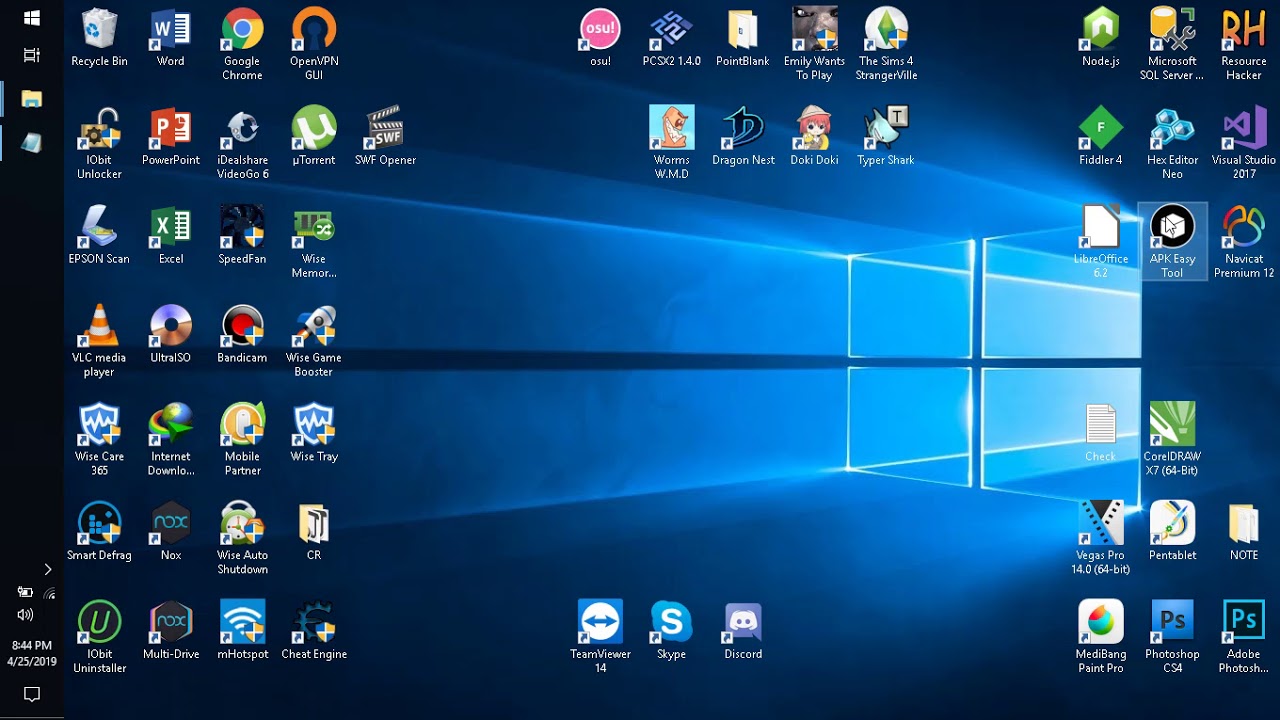Viewport: 1280px width, 720px height.
Task: Click the Nox Multi-Drive icon
Action: pos(171,632)
